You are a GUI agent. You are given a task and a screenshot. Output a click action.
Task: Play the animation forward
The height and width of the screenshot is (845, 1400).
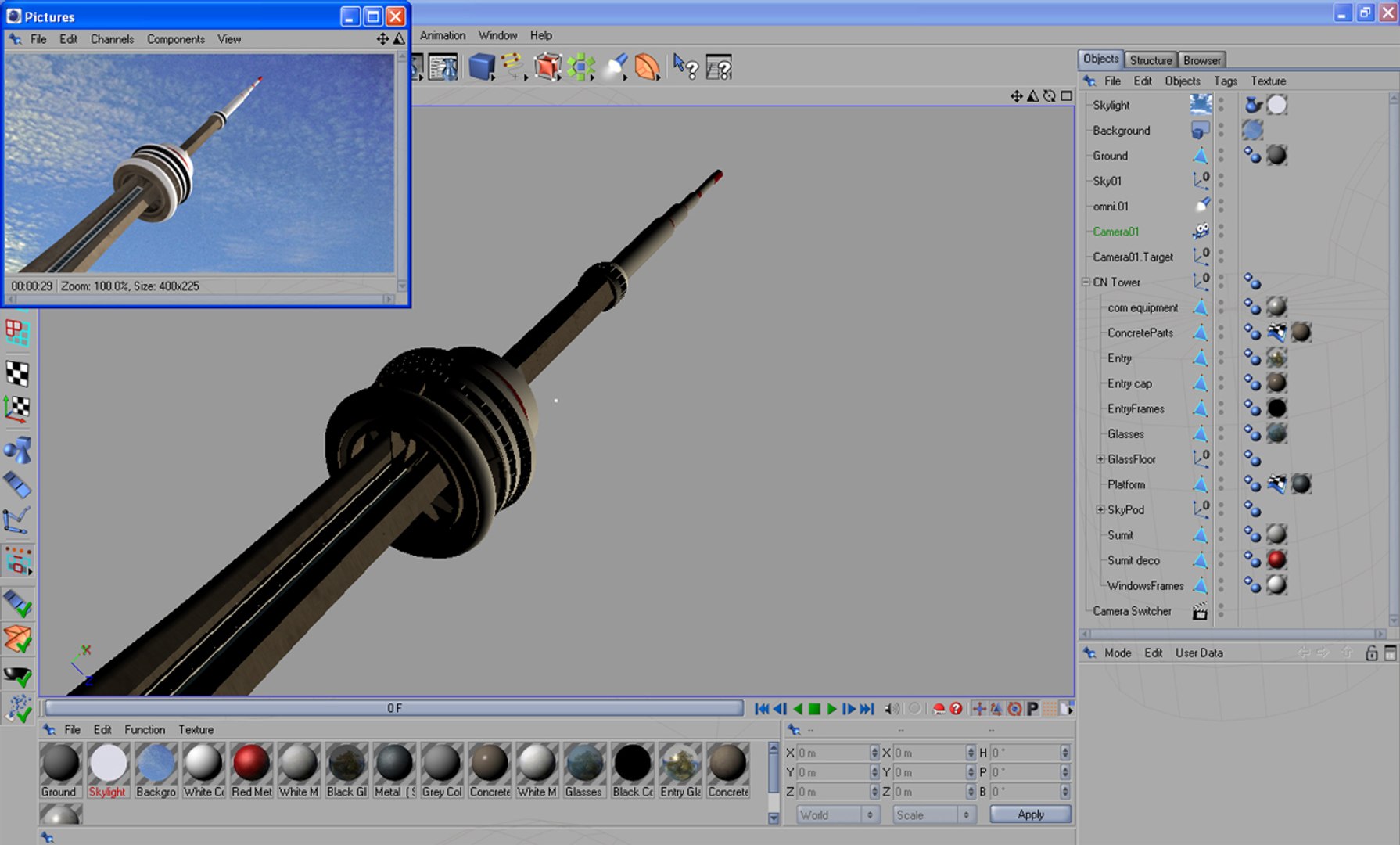[x=831, y=709]
